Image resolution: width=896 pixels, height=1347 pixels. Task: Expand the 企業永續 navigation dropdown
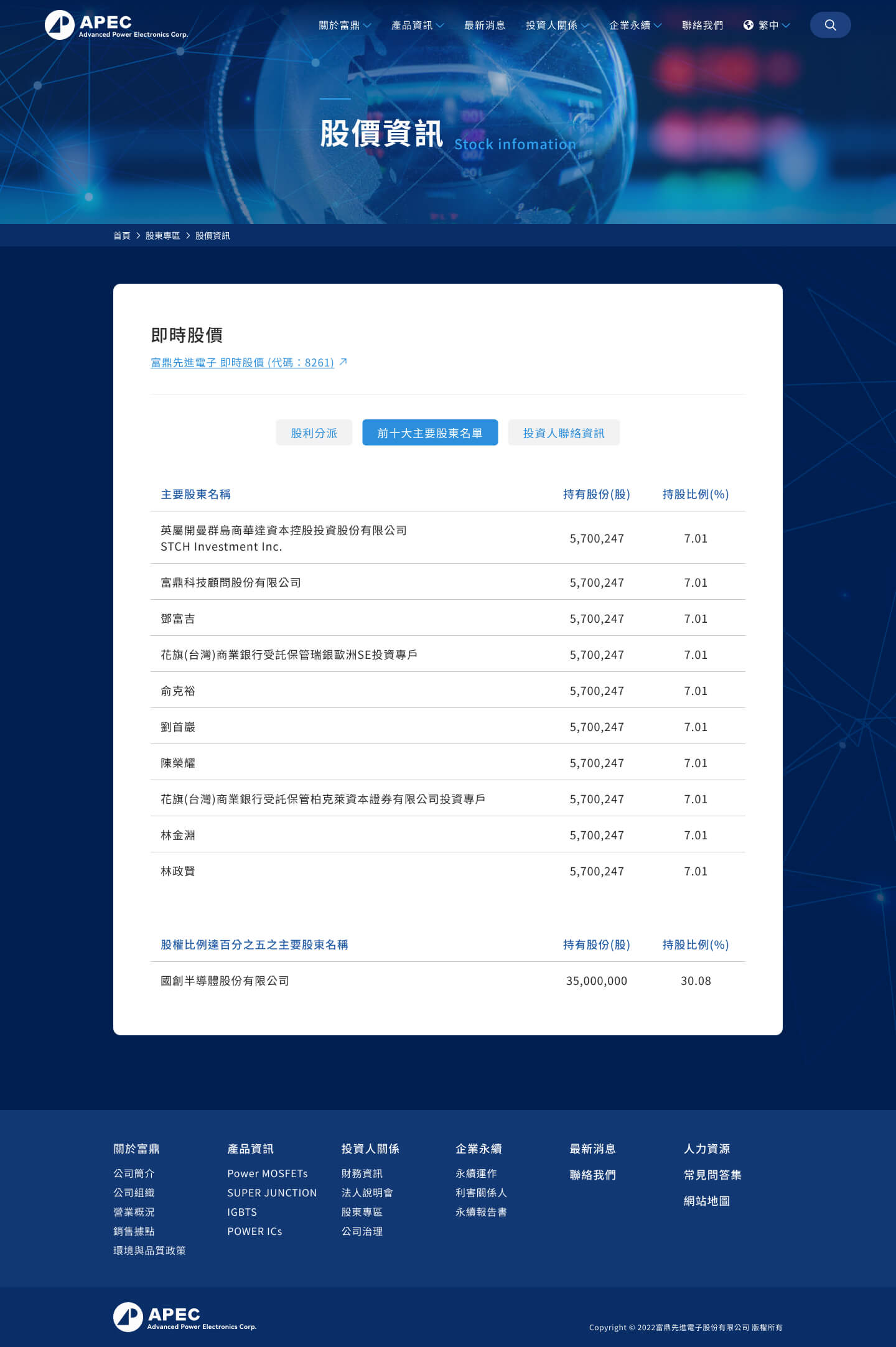(635, 25)
